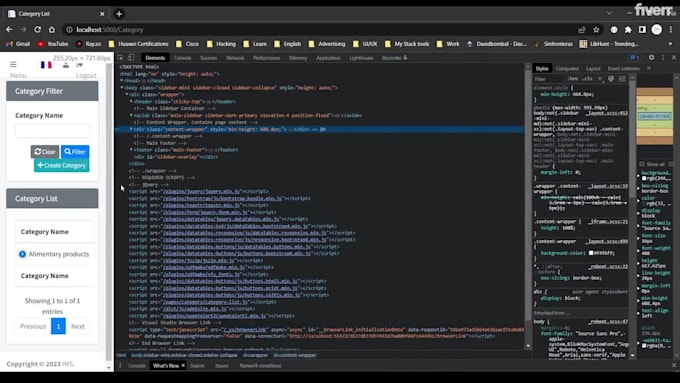Bookmark this page with the star icon
This screenshot has height=383, width=680.
point(596,29)
